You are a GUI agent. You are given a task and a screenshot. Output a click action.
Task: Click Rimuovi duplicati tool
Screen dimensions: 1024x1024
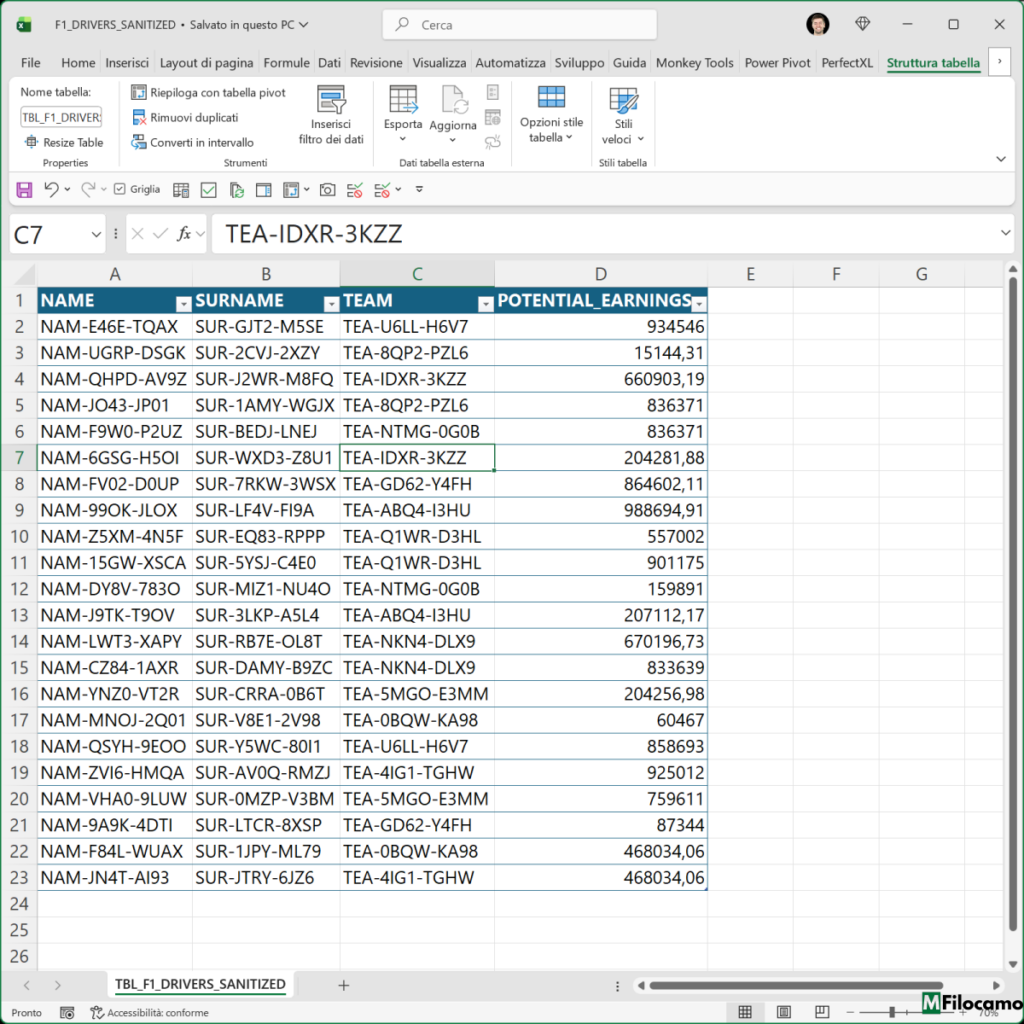[185, 118]
